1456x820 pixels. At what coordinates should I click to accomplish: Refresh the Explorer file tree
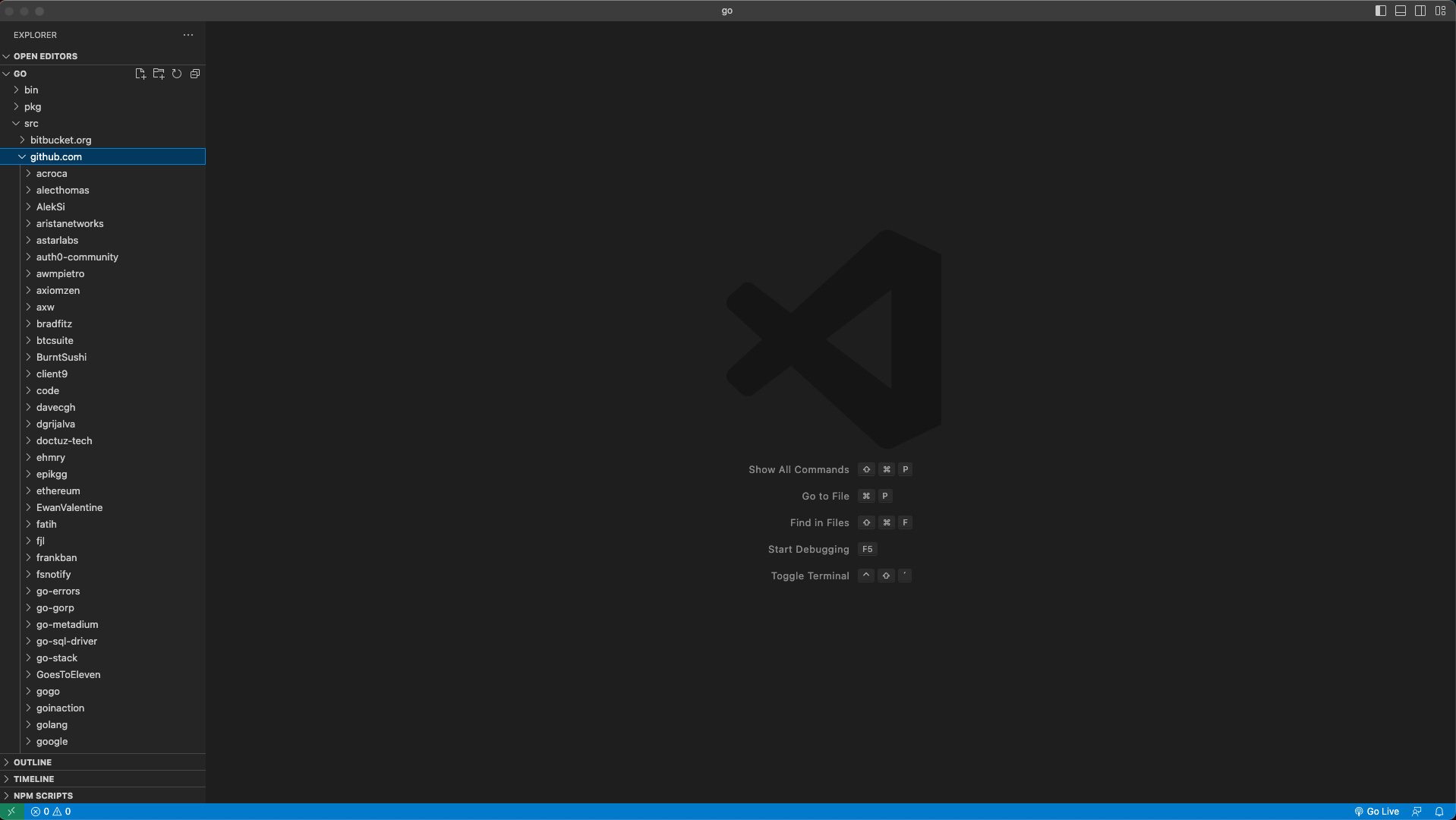pos(177,74)
